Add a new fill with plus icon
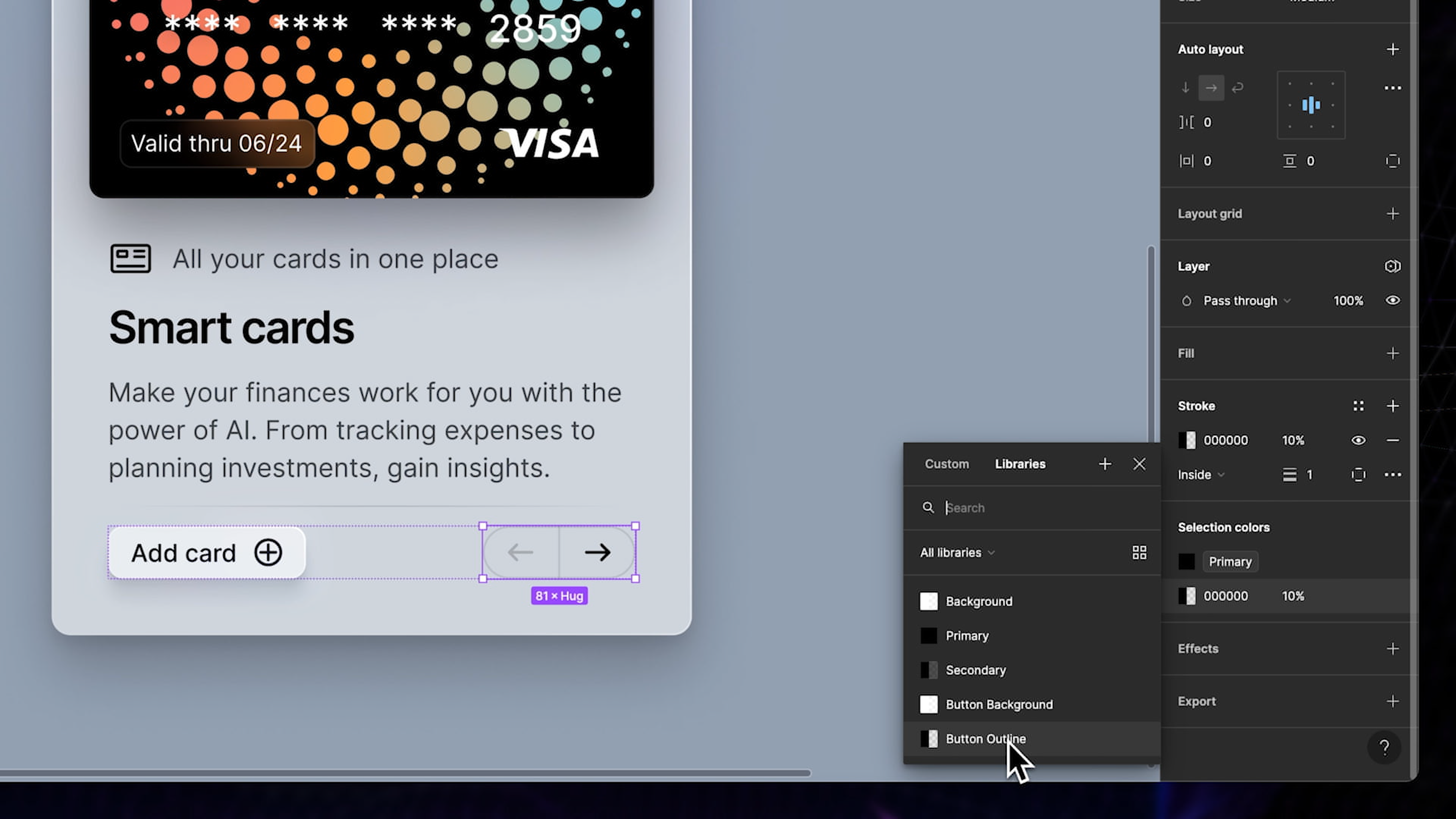The width and height of the screenshot is (1456, 819). tap(1393, 353)
